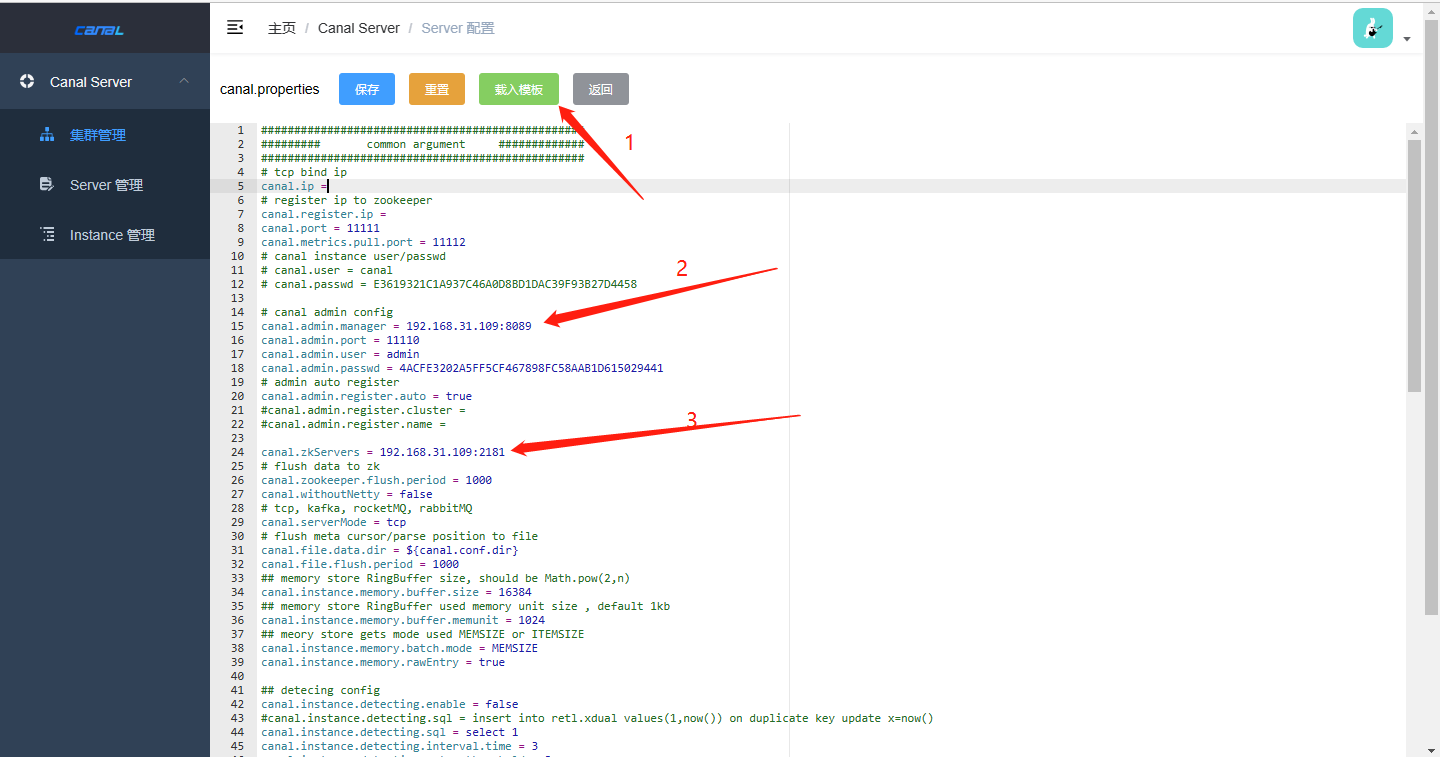The width and height of the screenshot is (1440, 757).
Task: Click the canal.metrics.pull.port = 11112 line
Action: pos(363,242)
